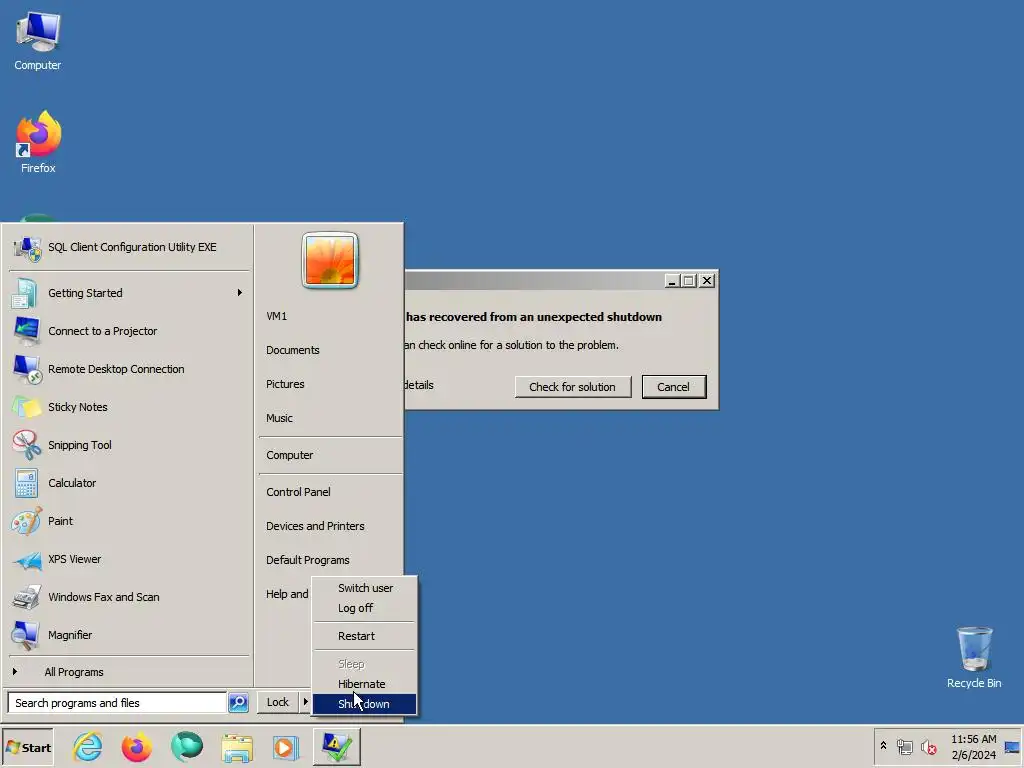Choose Restart
Image resolution: width=1024 pixels, height=768 pixels.
click(364, 636)
